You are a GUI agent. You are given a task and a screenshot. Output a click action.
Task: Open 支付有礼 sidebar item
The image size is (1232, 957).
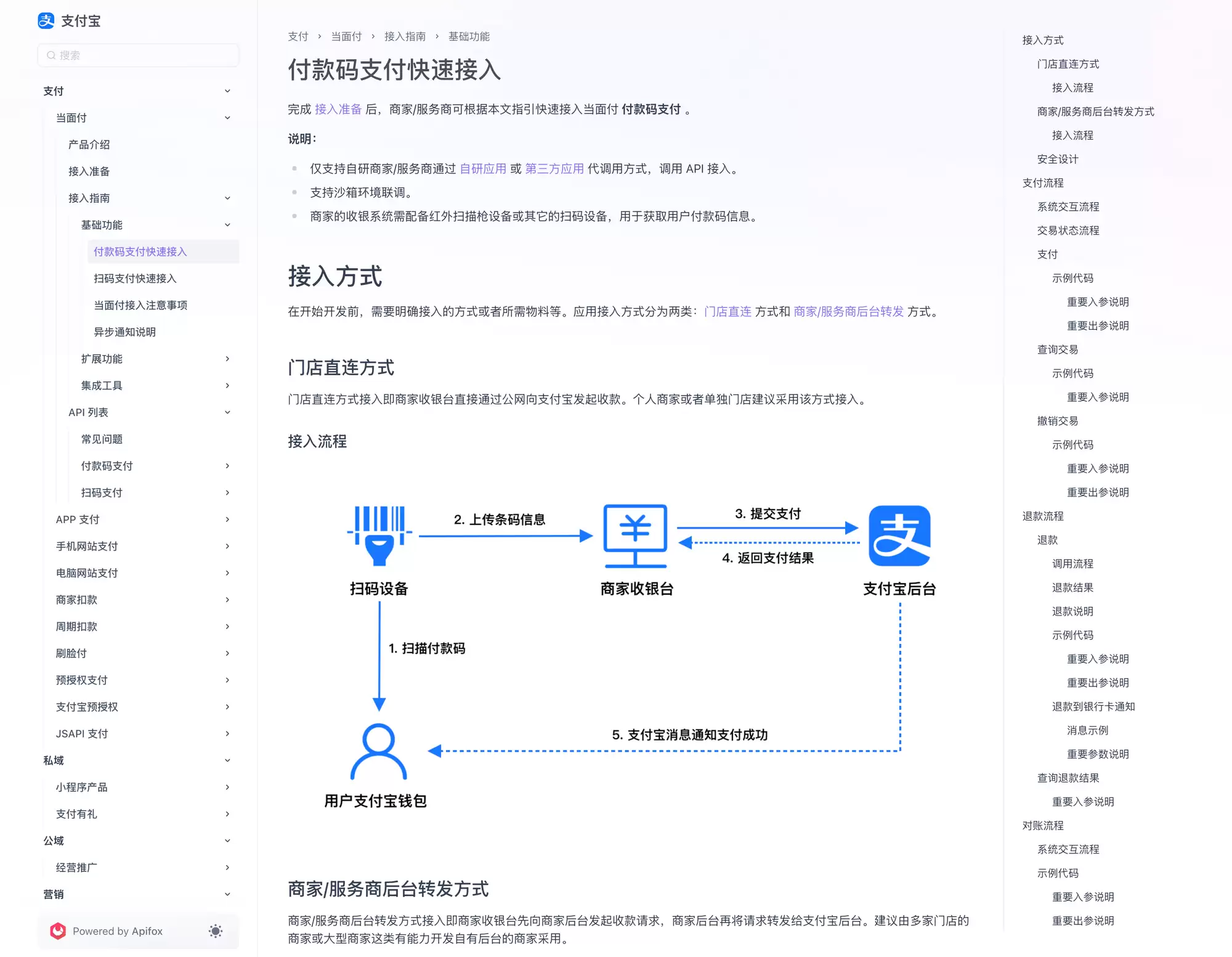click(76, 815)
